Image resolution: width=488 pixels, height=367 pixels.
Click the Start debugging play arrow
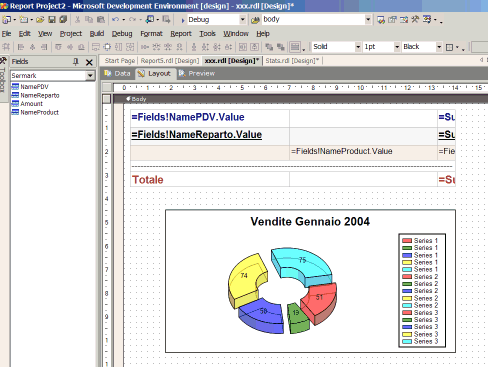(x=183, y=20)
